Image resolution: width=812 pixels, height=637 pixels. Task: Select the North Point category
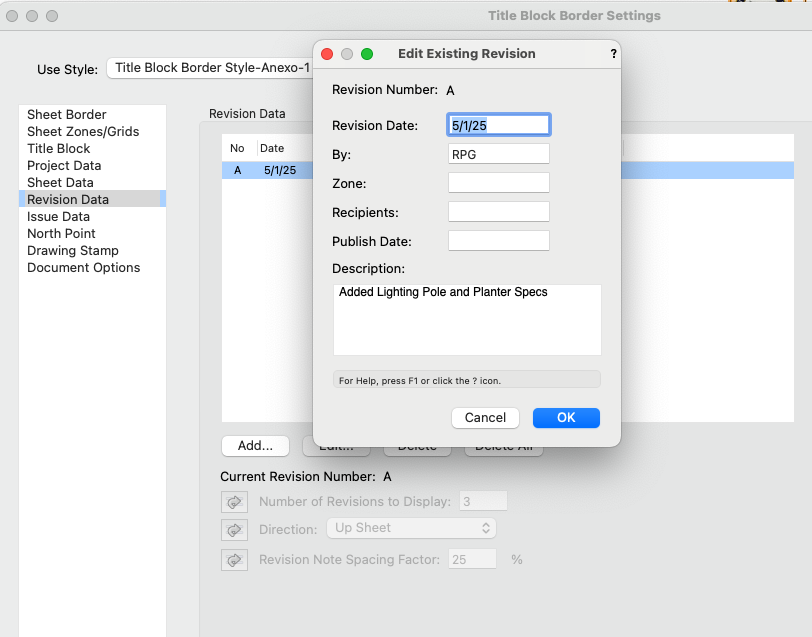tap(59, 233)
